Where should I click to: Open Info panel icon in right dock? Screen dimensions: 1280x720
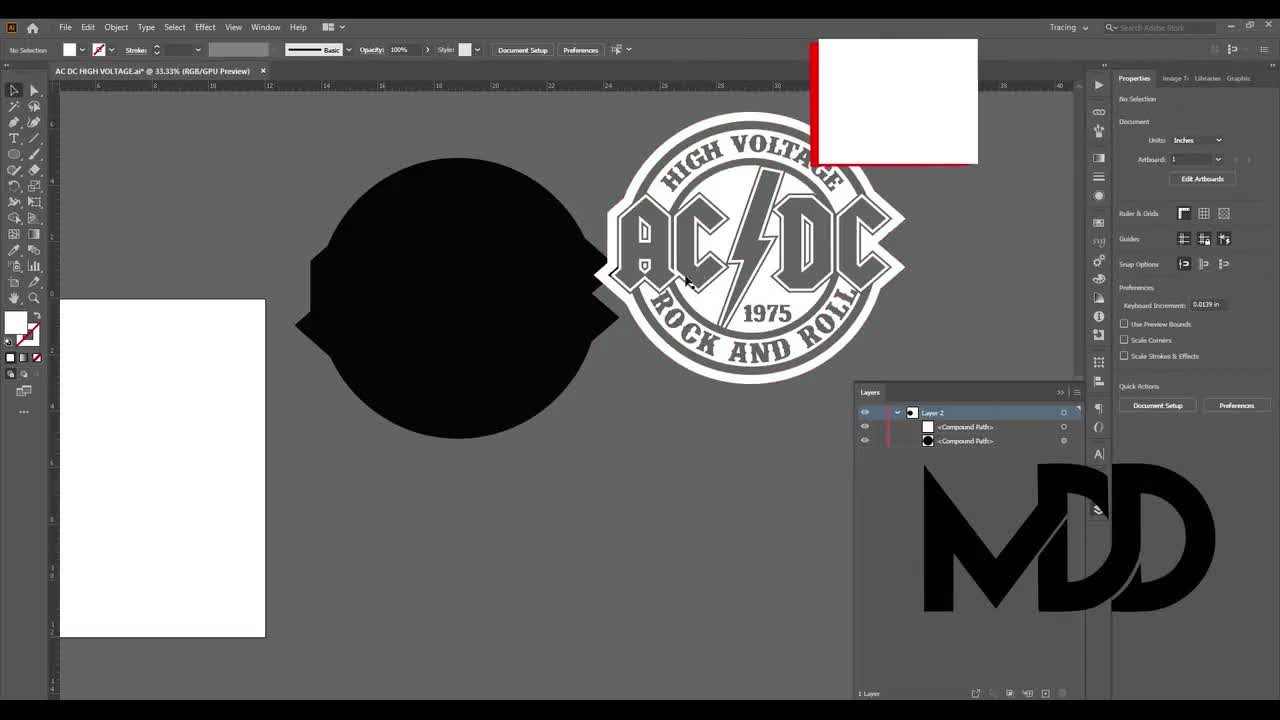pos(1099,316)
